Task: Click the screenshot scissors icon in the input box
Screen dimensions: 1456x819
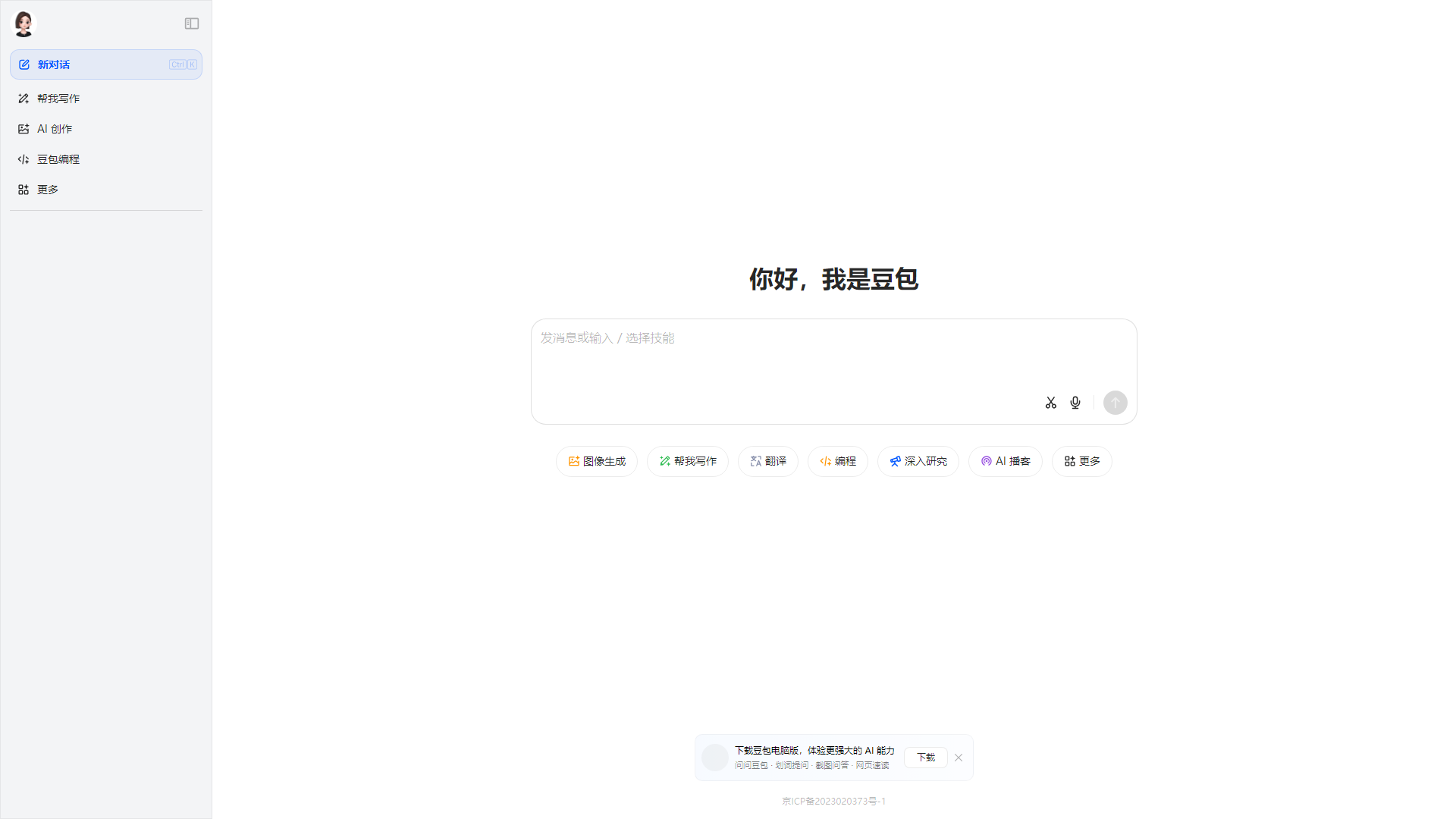Action: coord(1050,403)
